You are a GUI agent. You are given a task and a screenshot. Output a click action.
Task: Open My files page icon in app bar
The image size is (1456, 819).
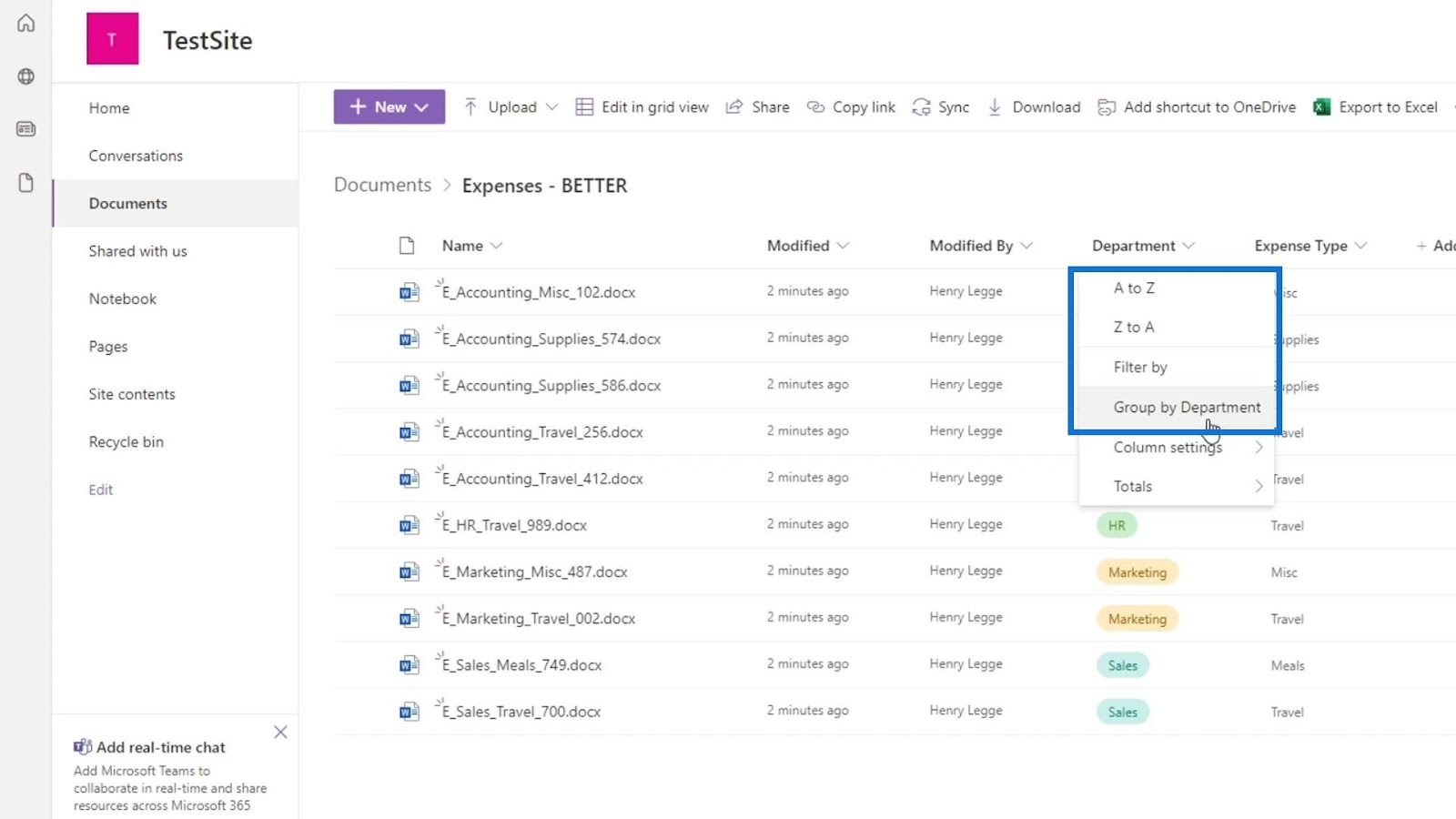25,183
